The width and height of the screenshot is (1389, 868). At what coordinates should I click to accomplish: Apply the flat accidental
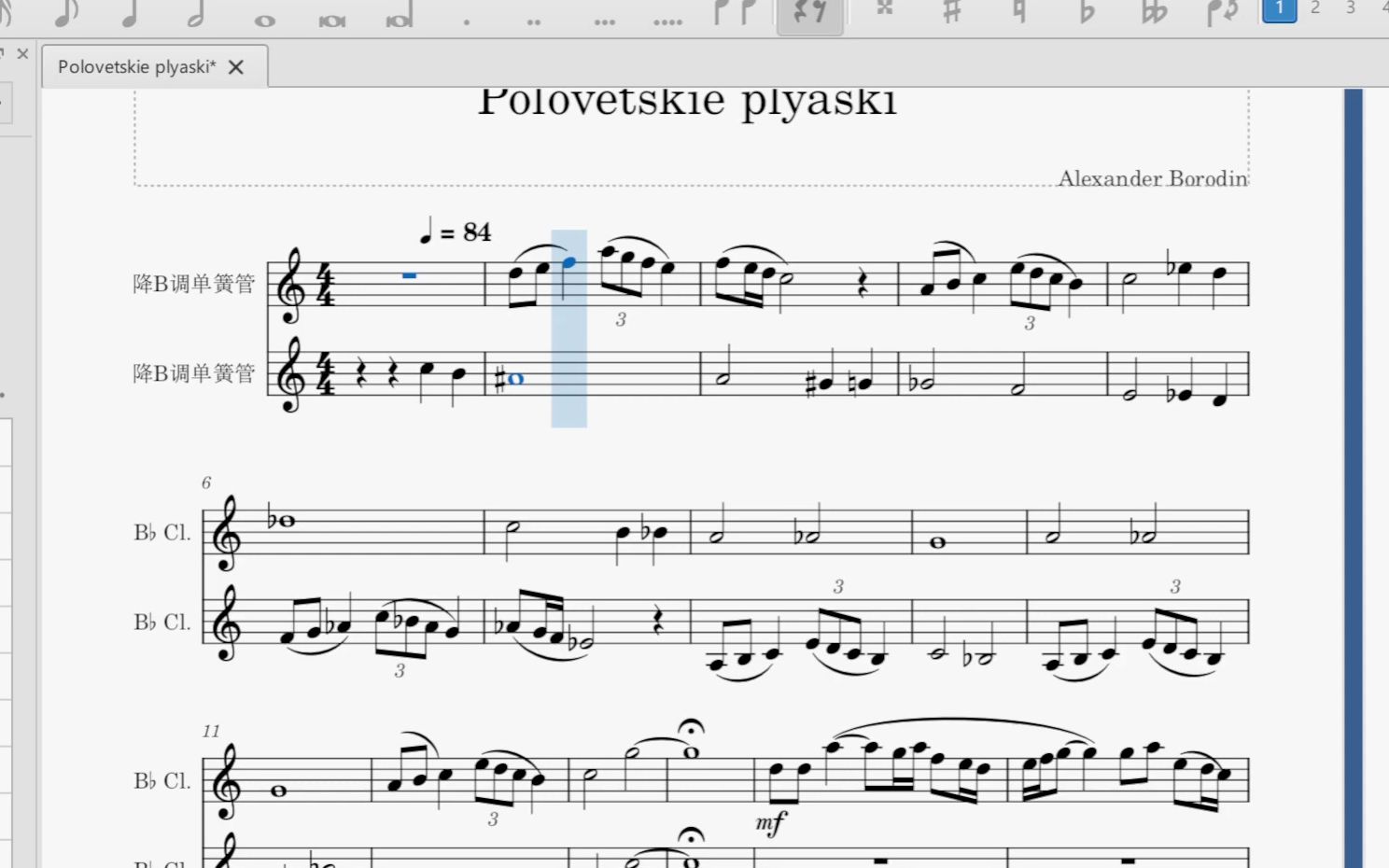(x=1087, y=10)
